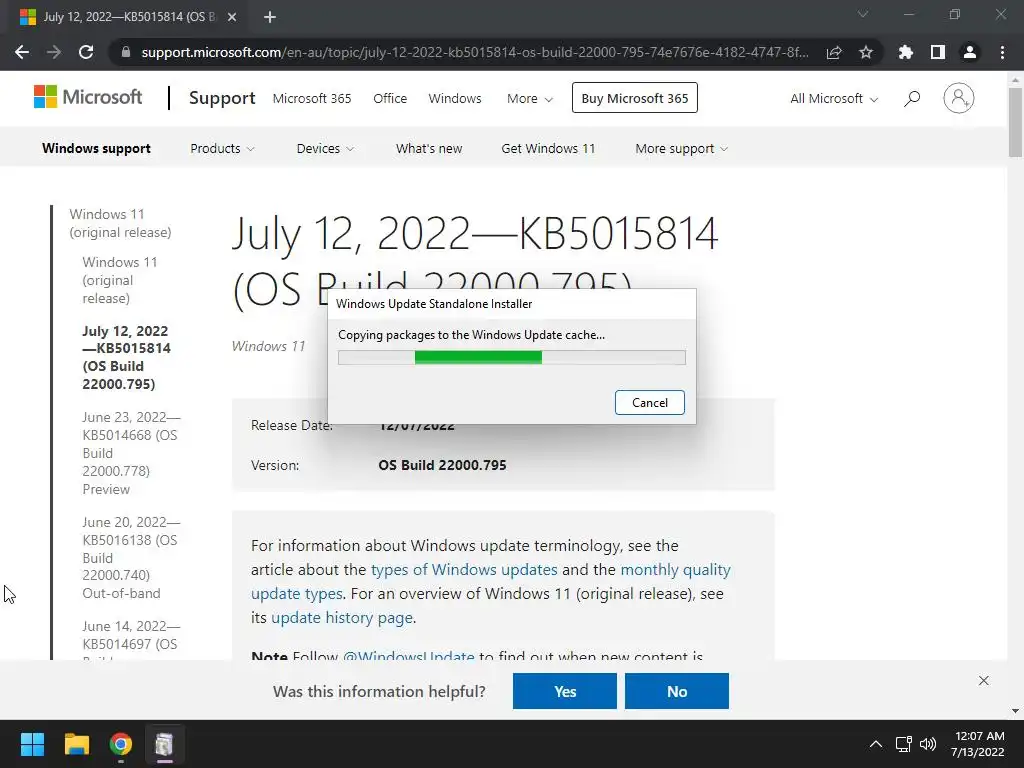This screenshot has width=1024, height=768.
Task: Open Chrome three-dot menu
Action: (x=1002, y=52)
